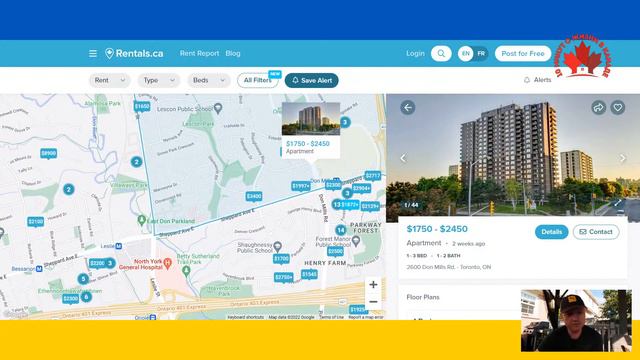The image size is (640, 360).
Task: Favorite the listing with the heart icon
Action: (x=618, y=107)
